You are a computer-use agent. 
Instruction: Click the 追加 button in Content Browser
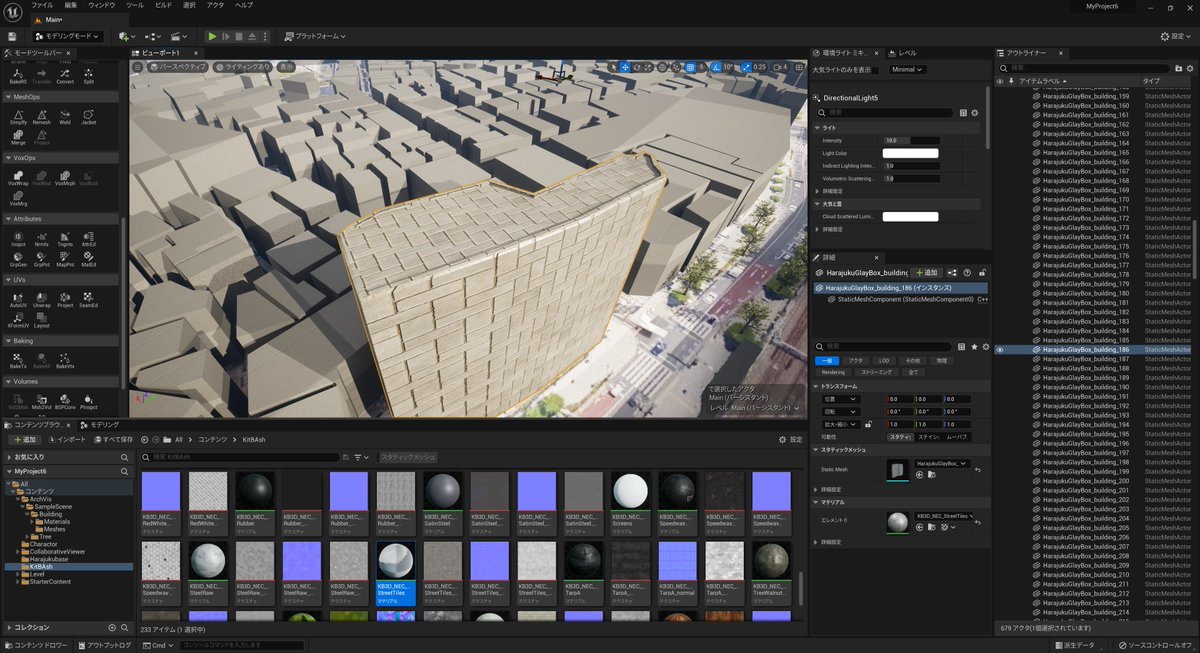pos(25,439)
